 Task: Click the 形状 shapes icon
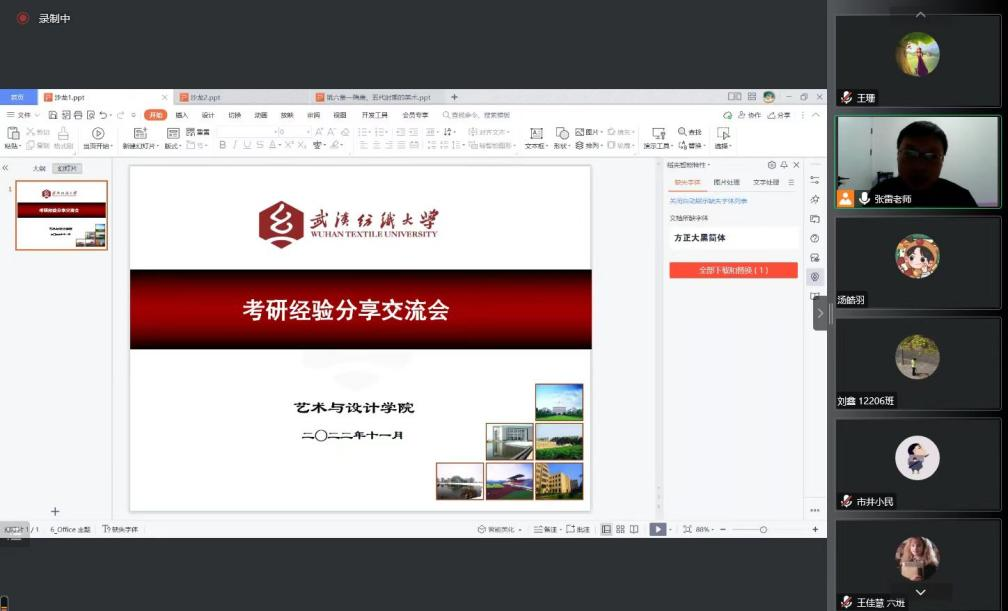[x=562, y=133]
